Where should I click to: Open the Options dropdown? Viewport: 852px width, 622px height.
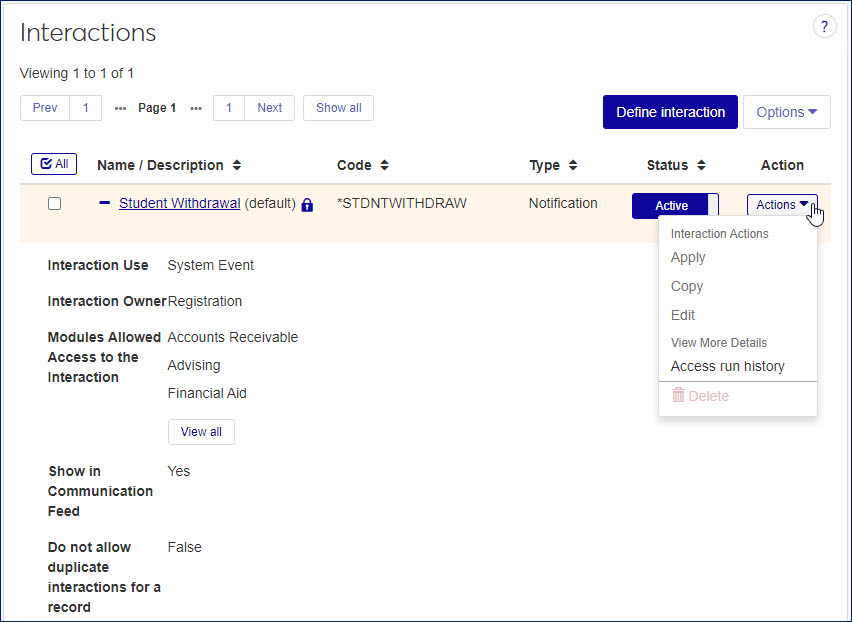pyautogui.click(x=786, y=112)
